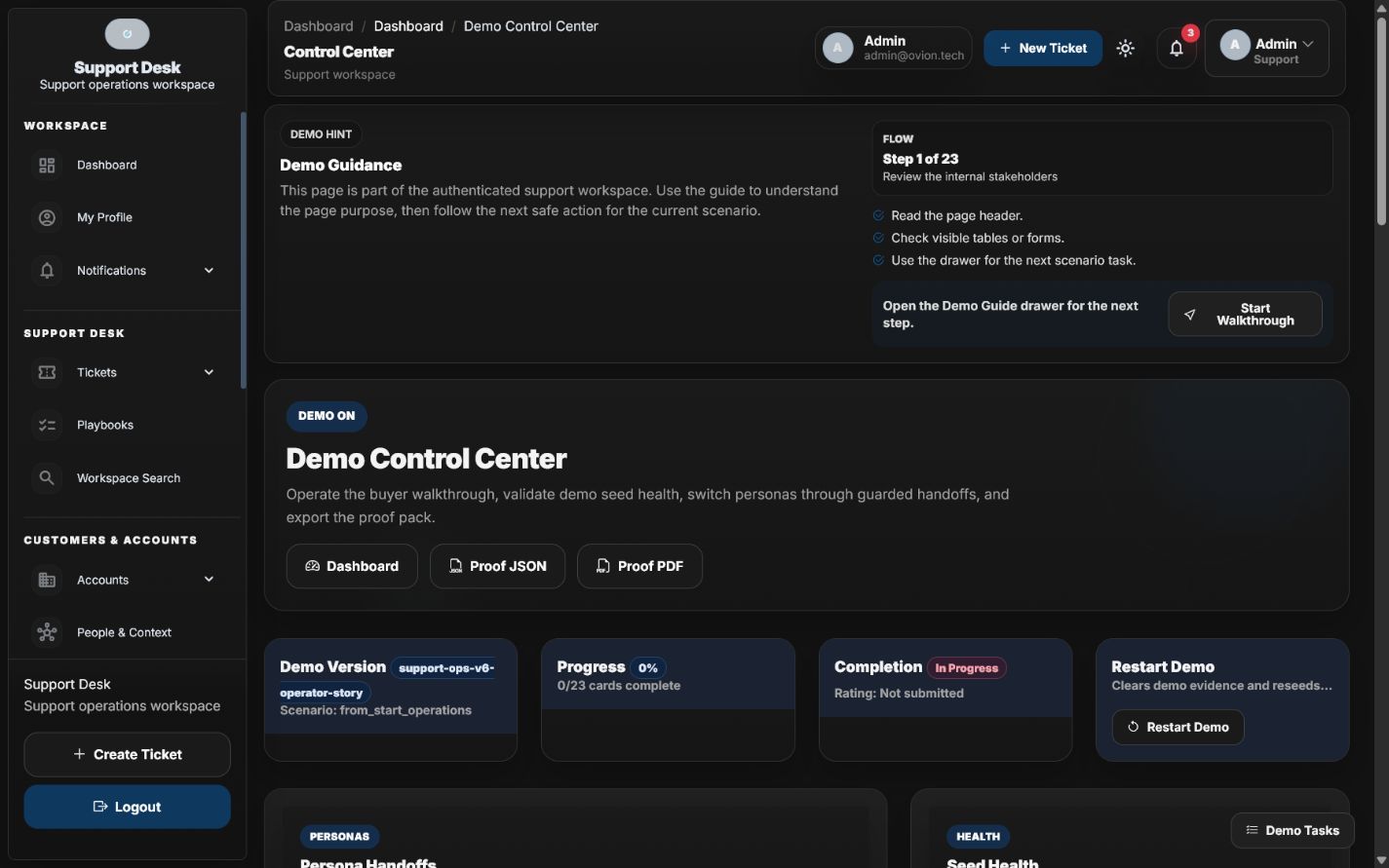Click the Proof JSON button
Image resolution: width=1389 pixels, height=868 pixels.
pos(497,566)
